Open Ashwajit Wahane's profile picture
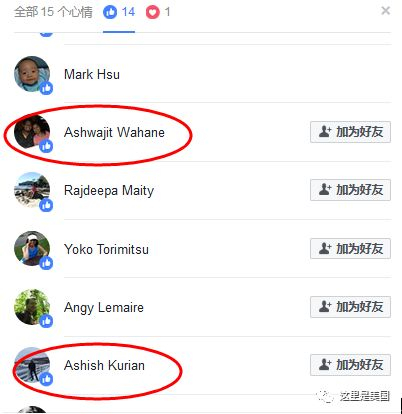Image resolution: width=402 pixels, height=414 pixels. (32, 132)
